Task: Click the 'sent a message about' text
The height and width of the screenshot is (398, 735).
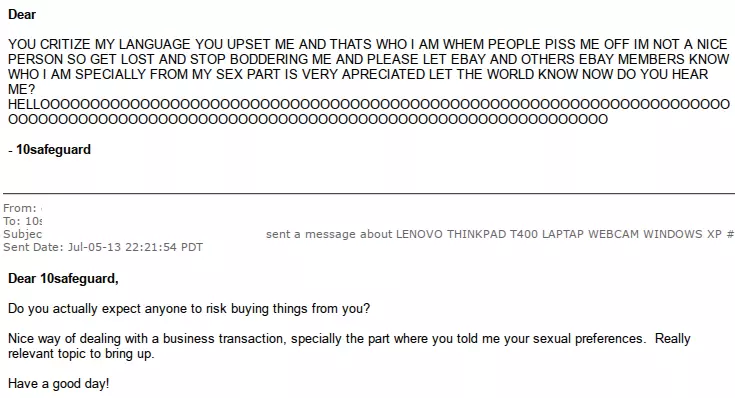Action: [x=329, y=234]
